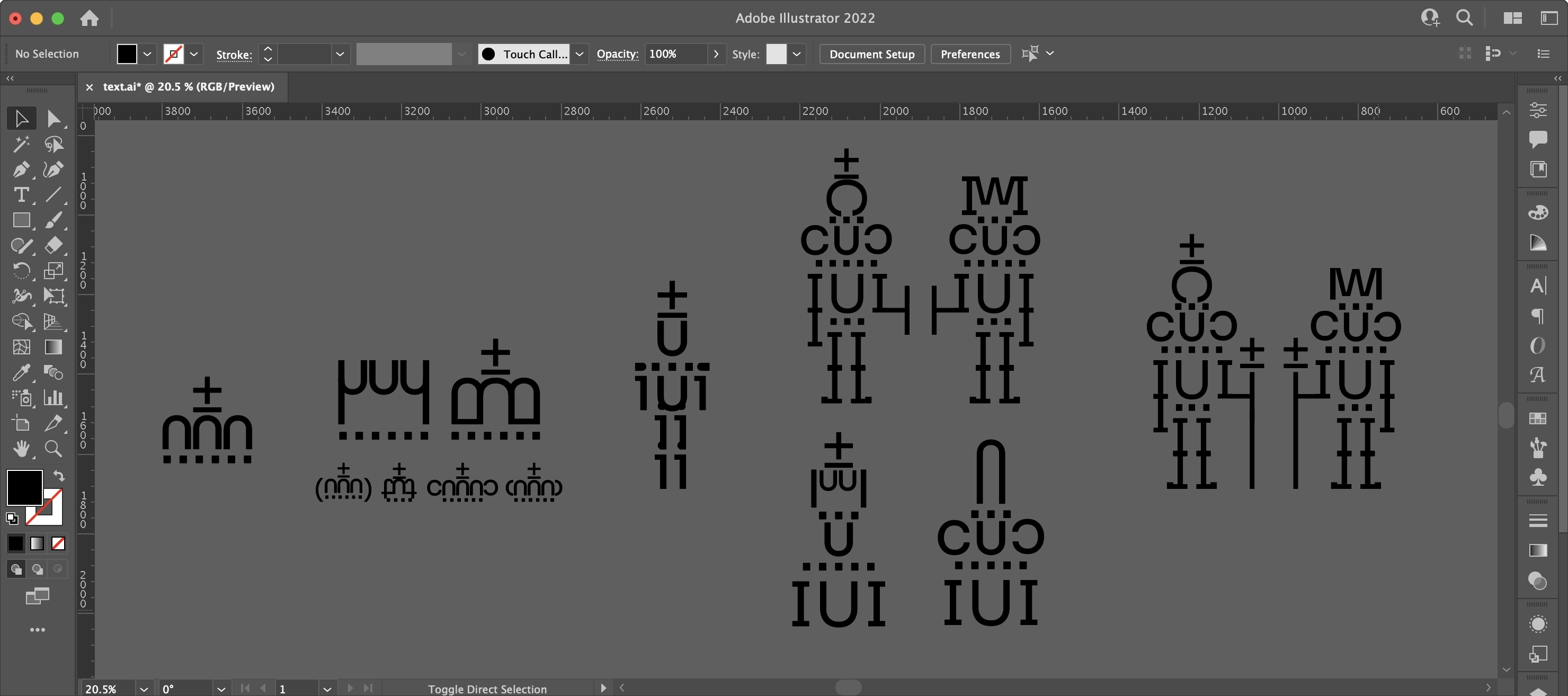Select the Column Graph tool

pyautogui.click(x=54, y=397)
